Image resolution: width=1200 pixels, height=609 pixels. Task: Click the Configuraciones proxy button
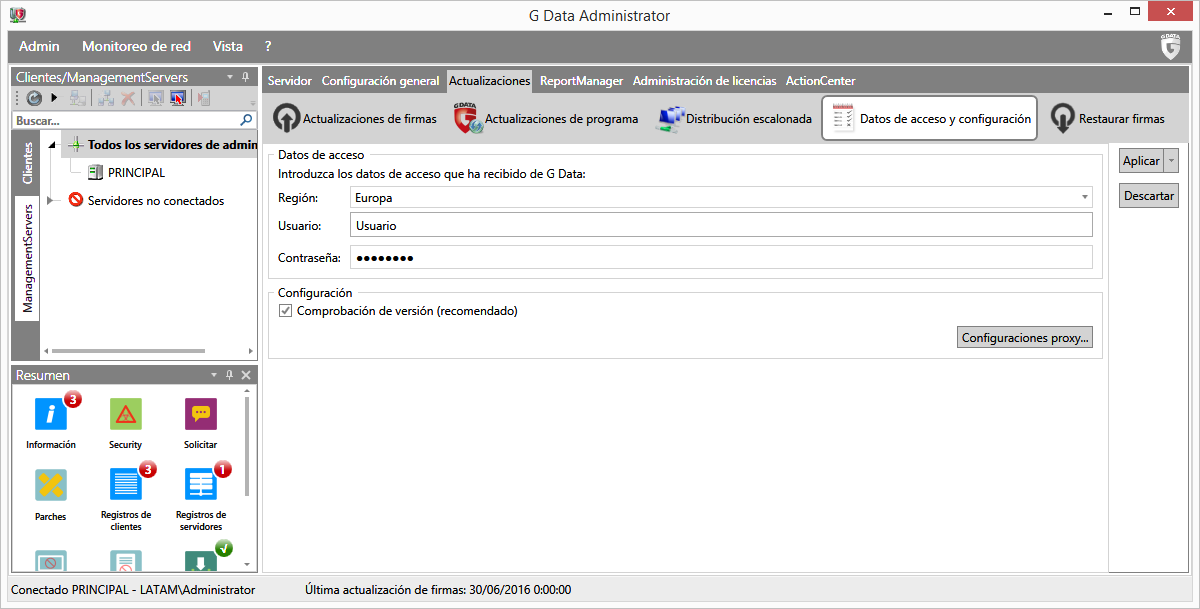pyautogui.click(x=1025, y=338)
